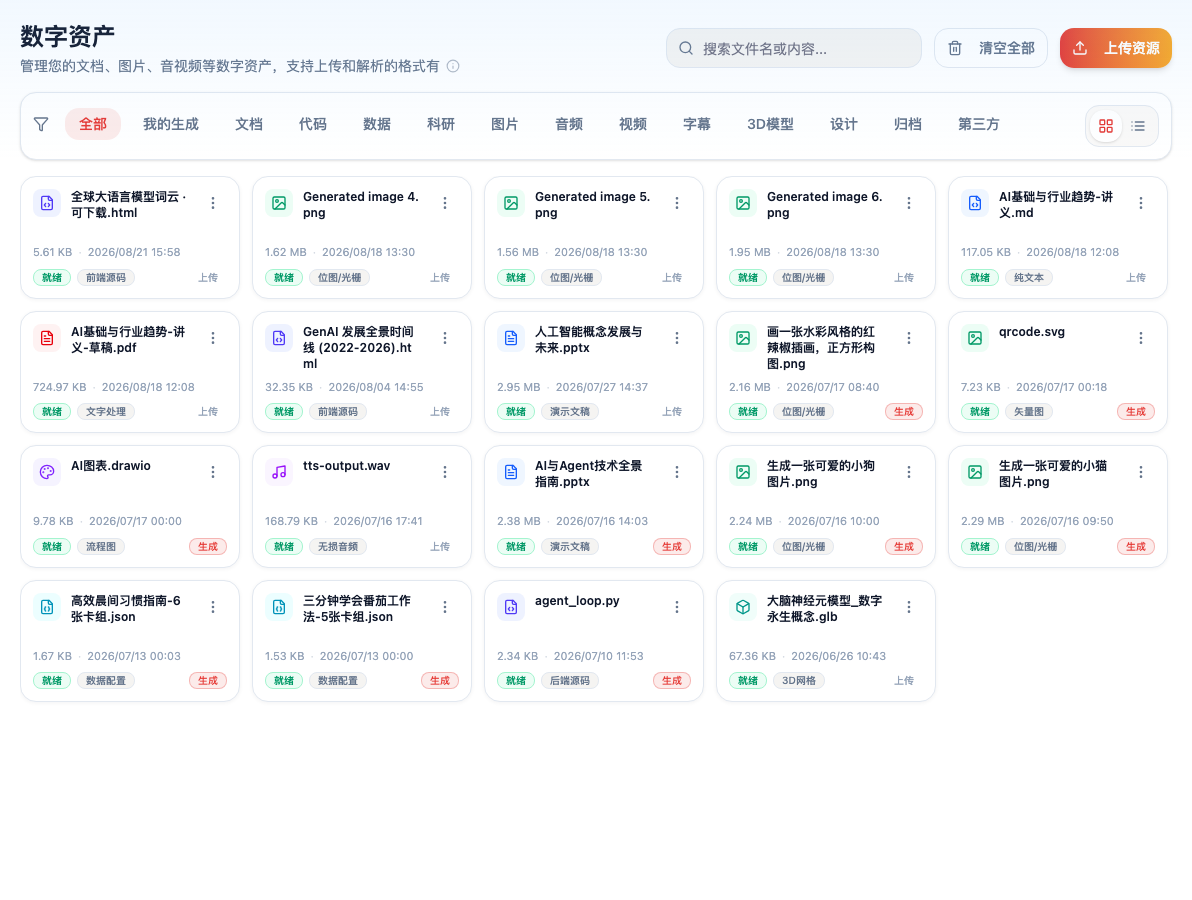Click the info icon beside supported formats
Viewport: 1192px width, 900px height.
coord(453,66)
